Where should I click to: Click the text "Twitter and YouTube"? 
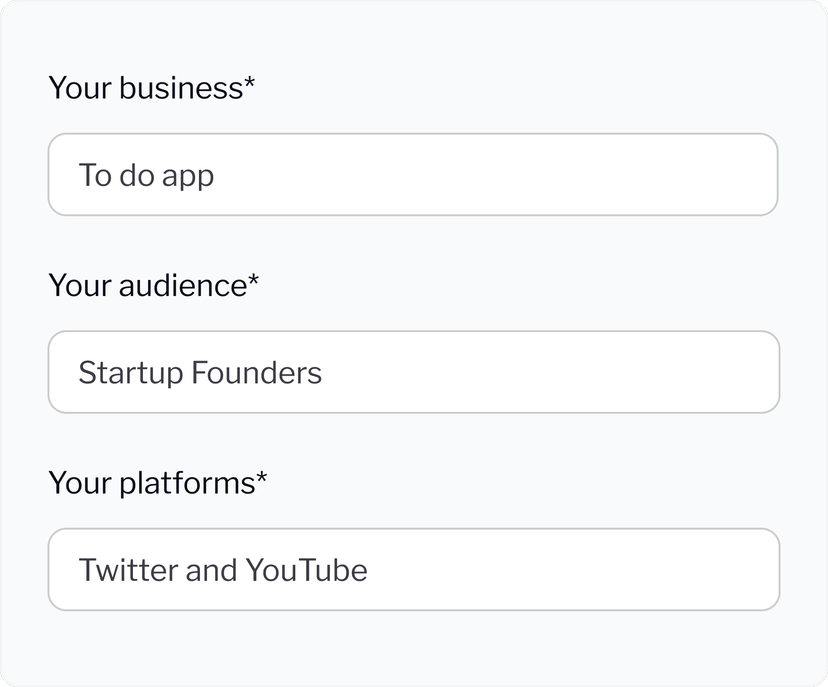pyautogui.click(x=224, y=569)
